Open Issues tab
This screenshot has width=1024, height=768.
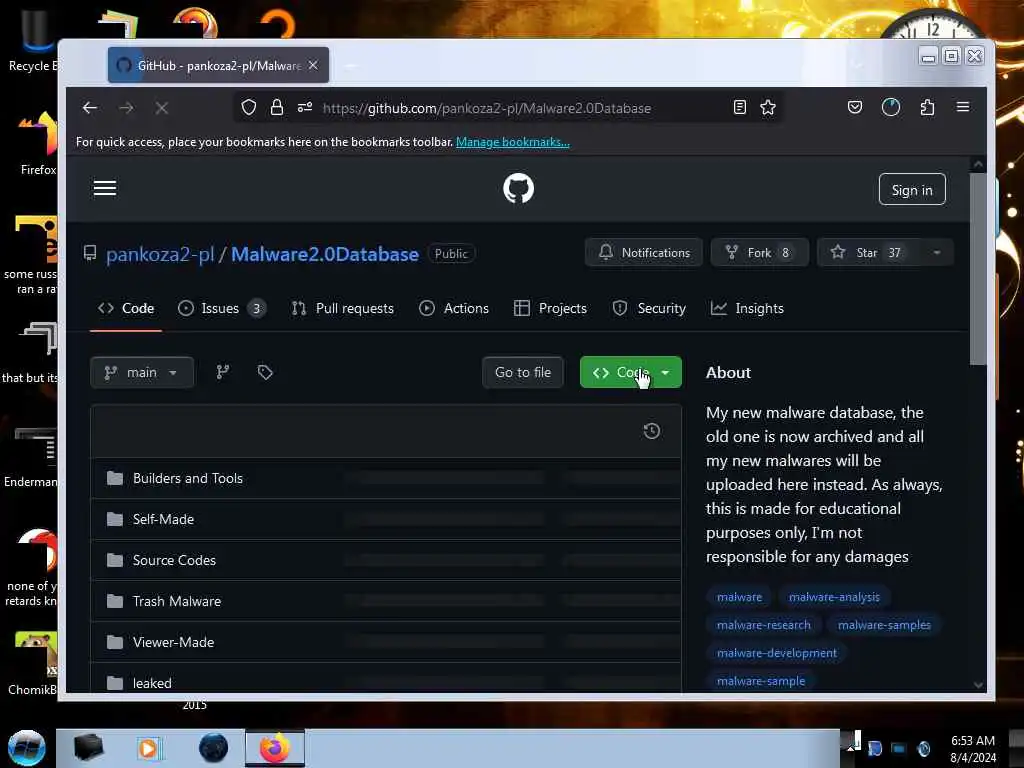tap(222, 308)
